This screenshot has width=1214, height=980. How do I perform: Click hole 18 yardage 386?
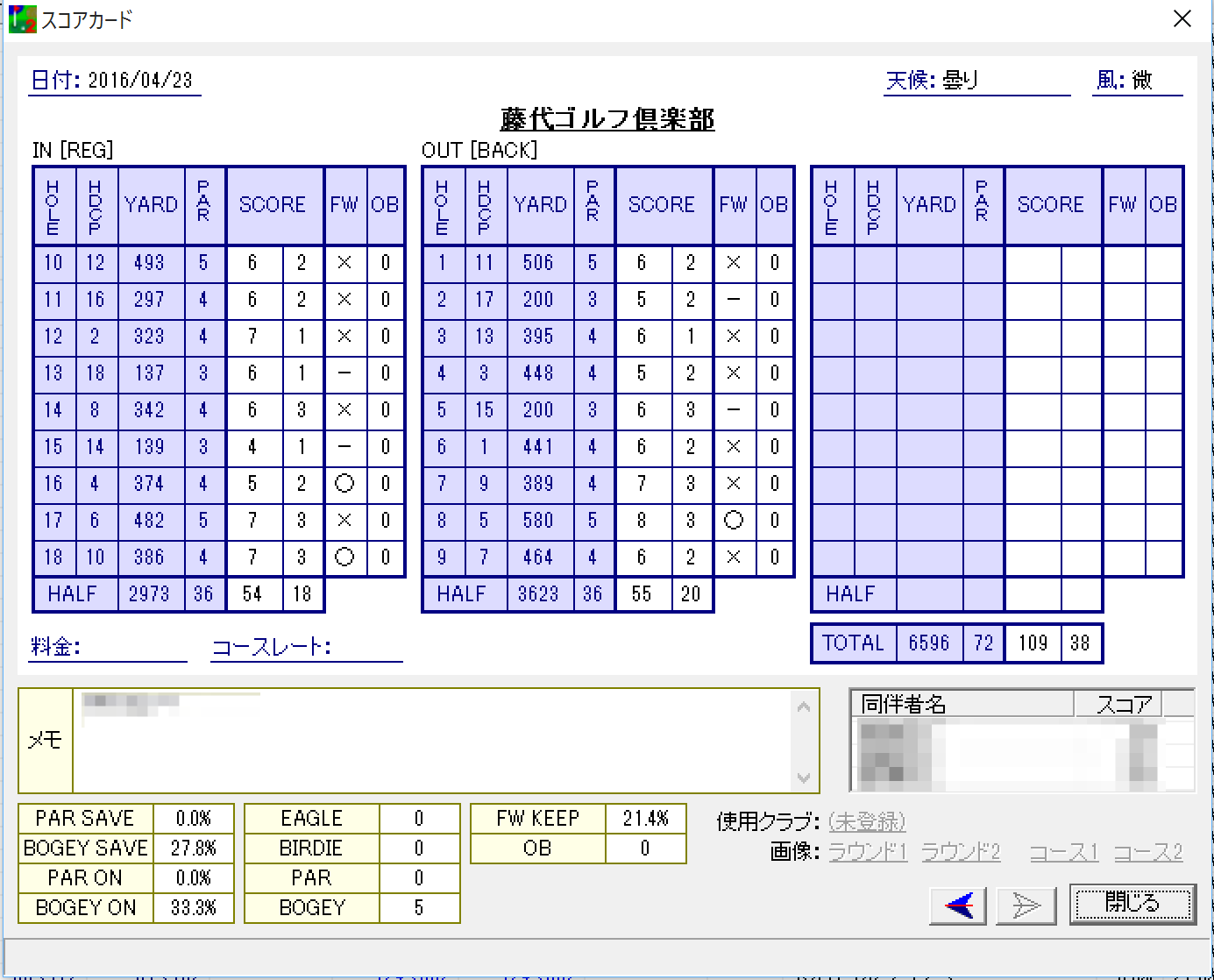click(x=149, y=557)
